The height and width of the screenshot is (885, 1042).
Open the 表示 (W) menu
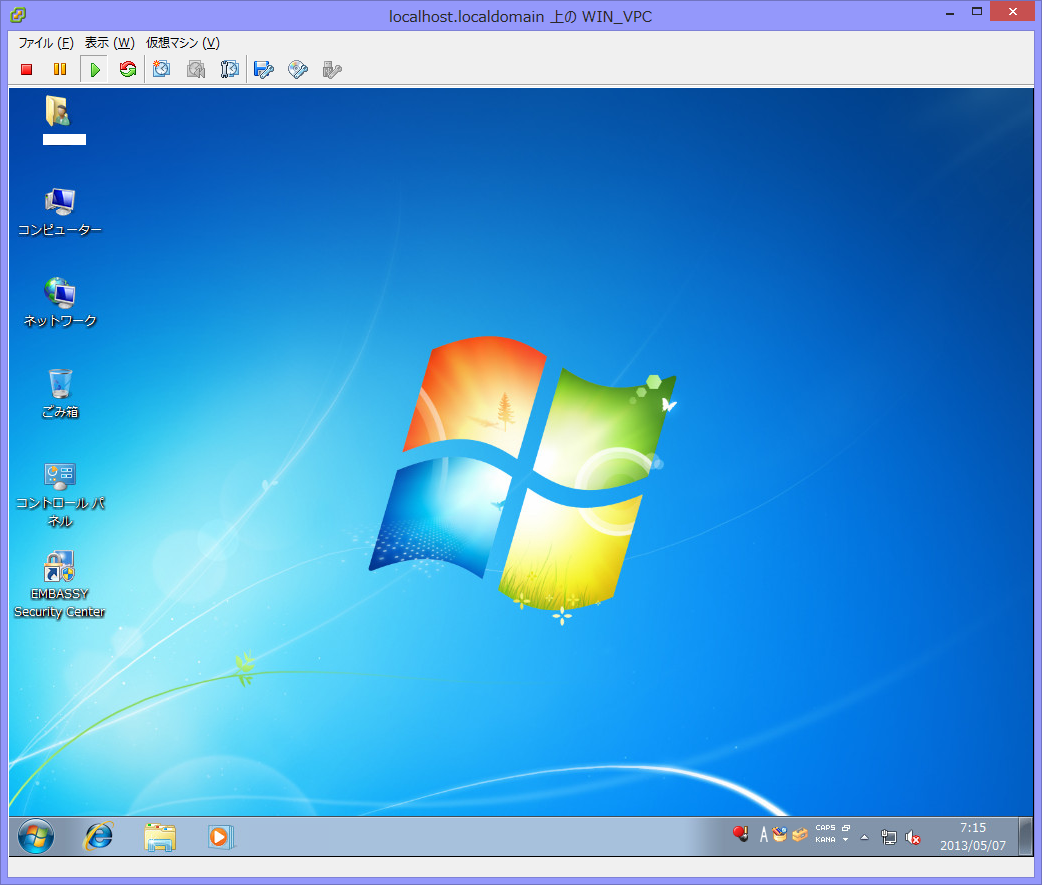(x=110, y=43)
